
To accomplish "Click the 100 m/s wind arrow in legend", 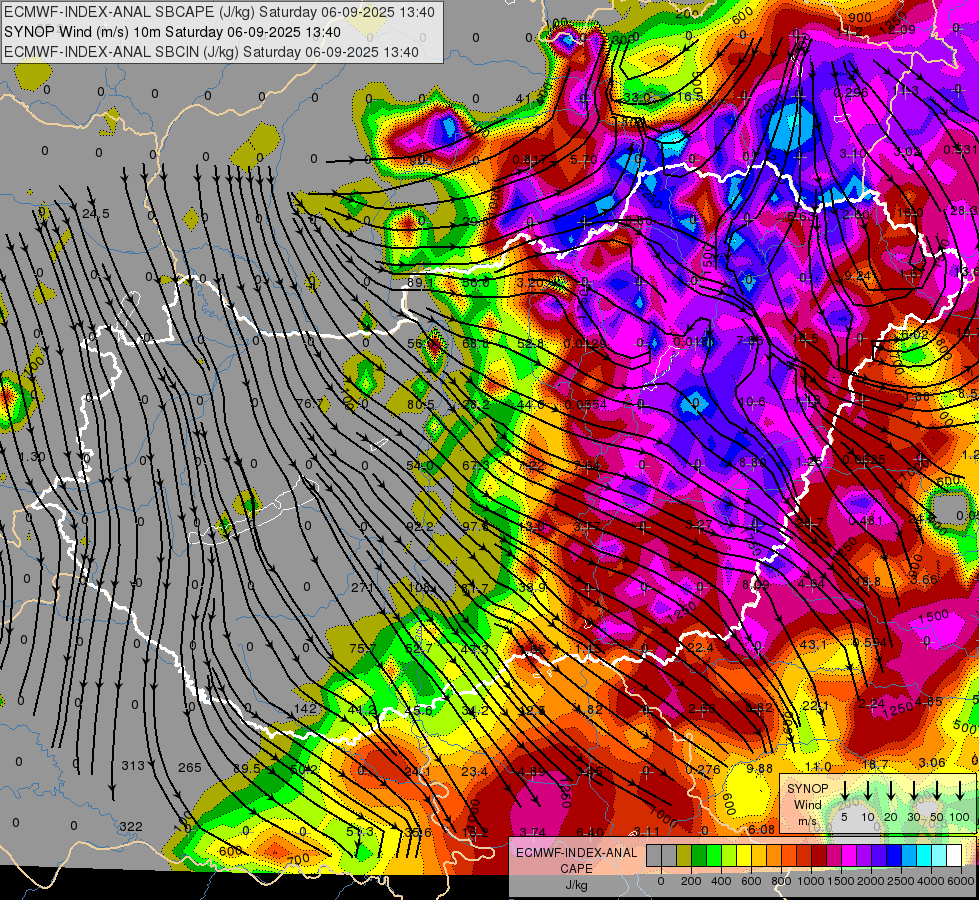I will click(x=960, y=791).
